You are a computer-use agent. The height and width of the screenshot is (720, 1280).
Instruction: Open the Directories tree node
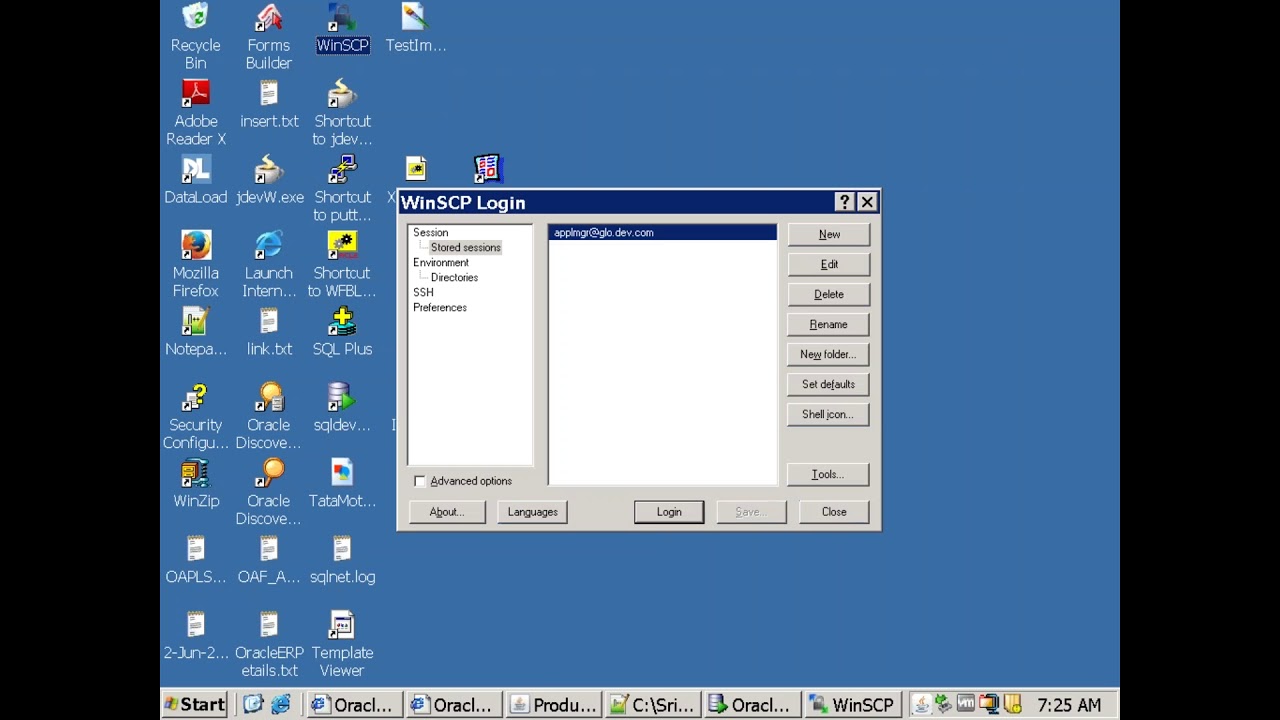click(454, 277)
